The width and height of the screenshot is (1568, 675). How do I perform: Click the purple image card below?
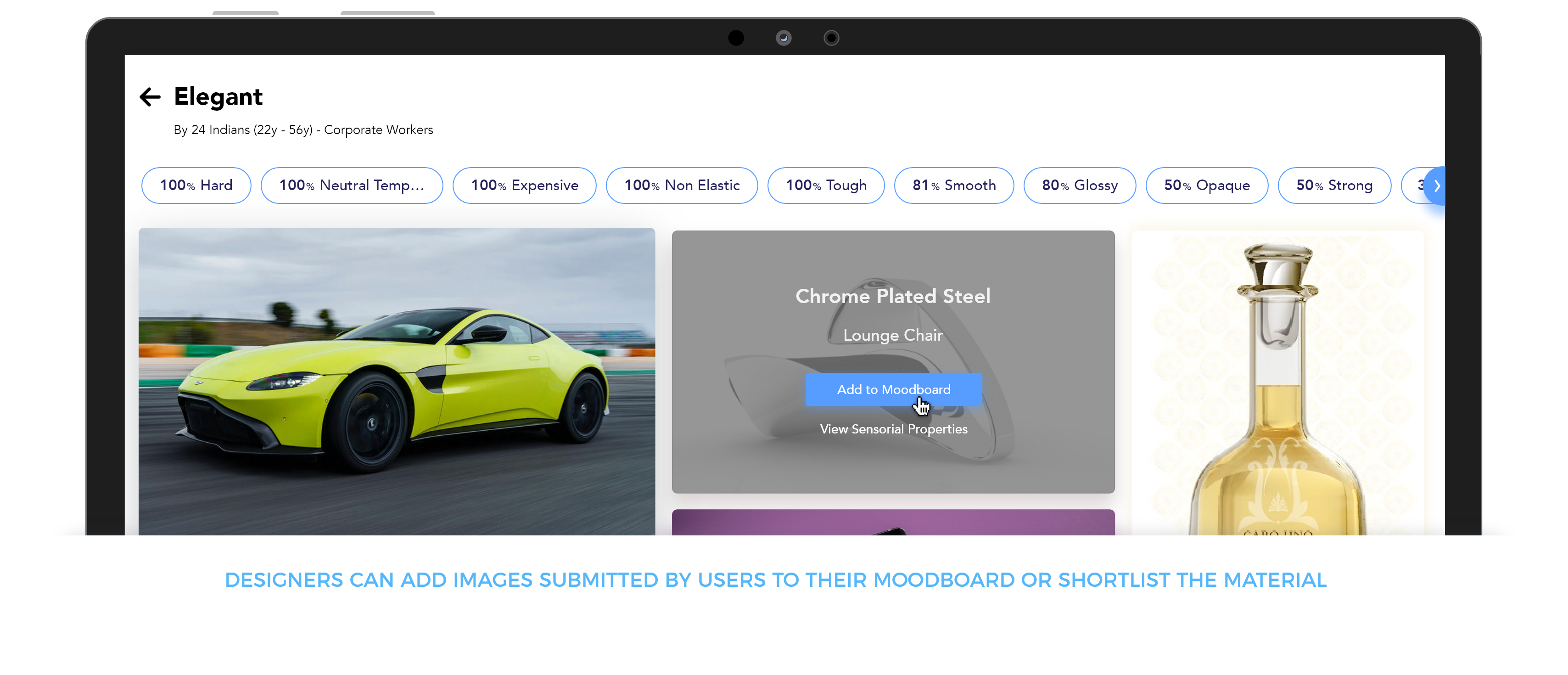[893, 522]
